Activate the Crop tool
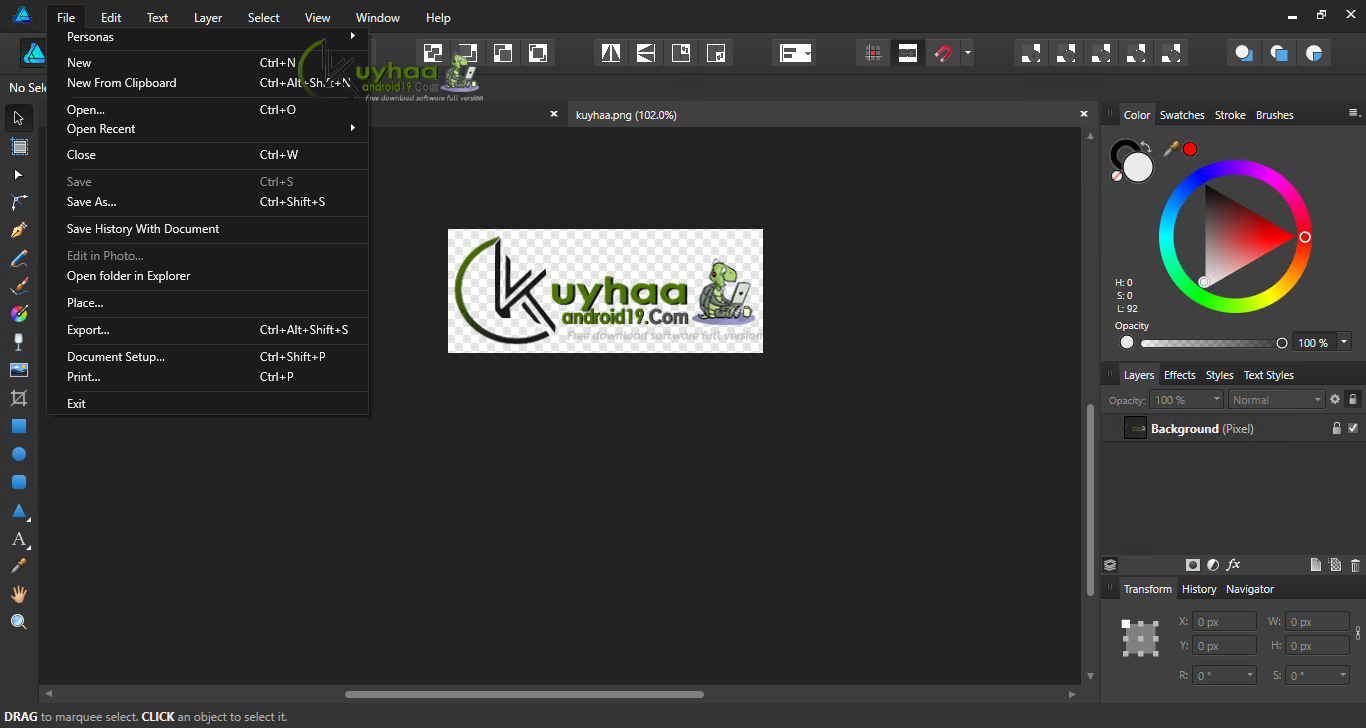1366x728 pixels. pyautogui.click(x=18, y=397)
